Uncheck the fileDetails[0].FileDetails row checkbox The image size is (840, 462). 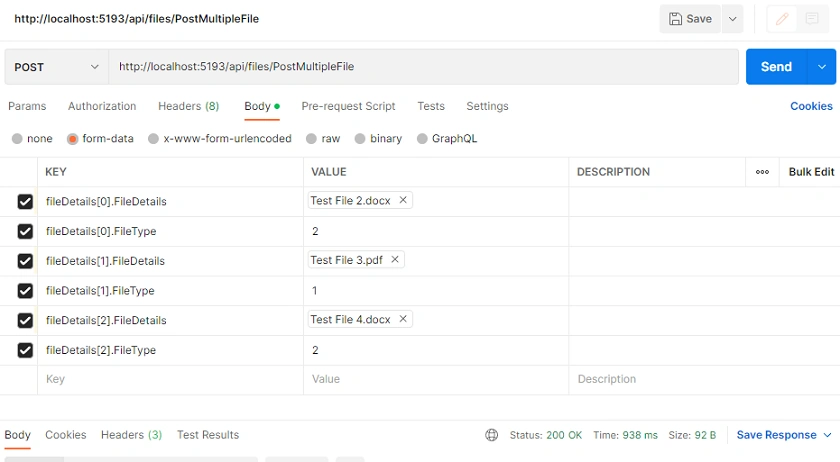25,202
